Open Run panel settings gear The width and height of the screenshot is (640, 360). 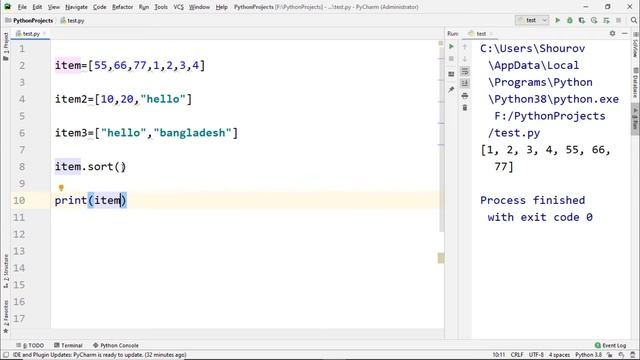coord(612,33)
